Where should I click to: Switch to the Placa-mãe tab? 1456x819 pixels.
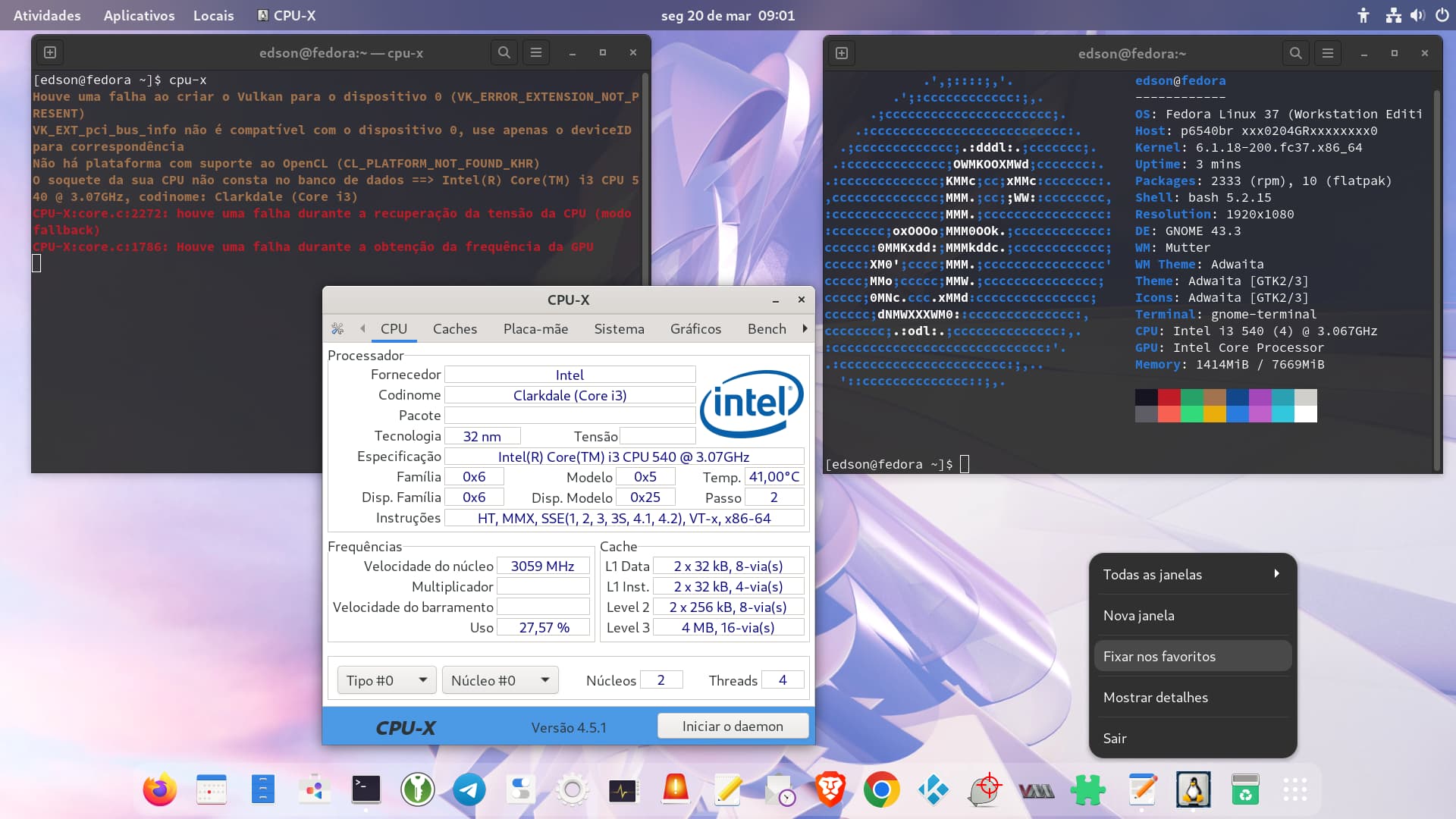(x=536, y=328)
